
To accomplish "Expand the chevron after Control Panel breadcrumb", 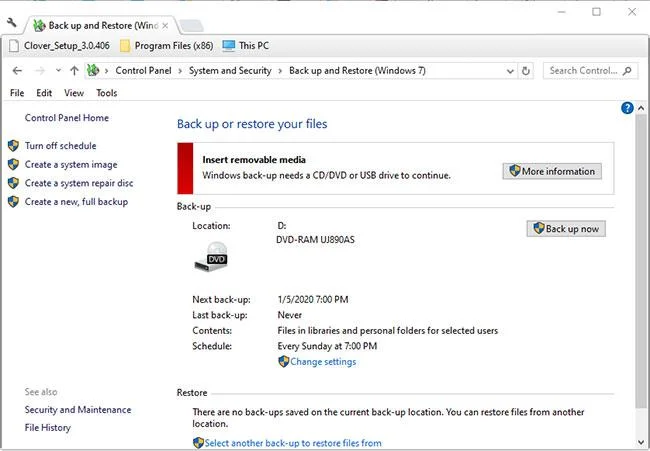I will pyautogui.click(x=180, y=71).
